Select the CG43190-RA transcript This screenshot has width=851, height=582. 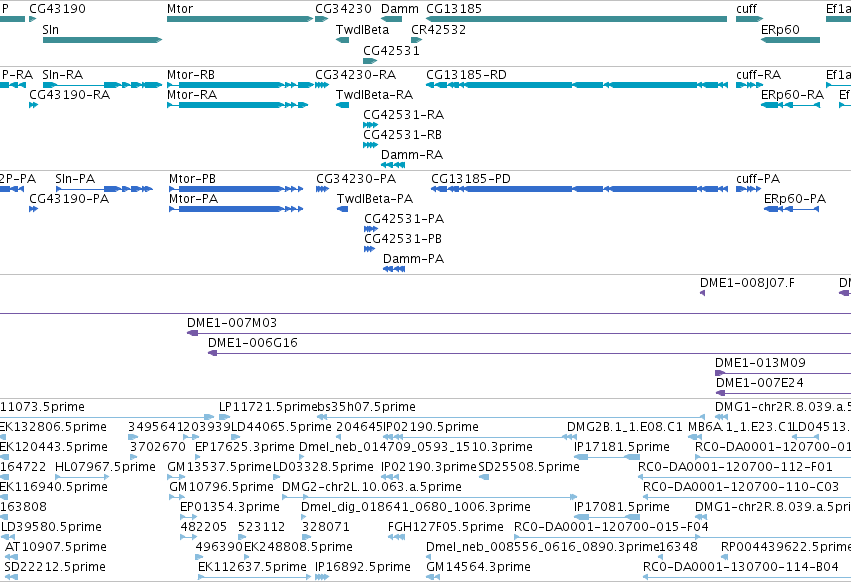click(x=33, y=105)
